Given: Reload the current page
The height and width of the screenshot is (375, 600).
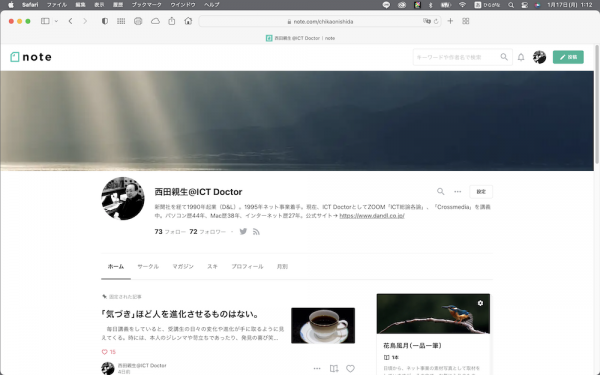Looking at the screenshot, I should click(x=436, y=21).
